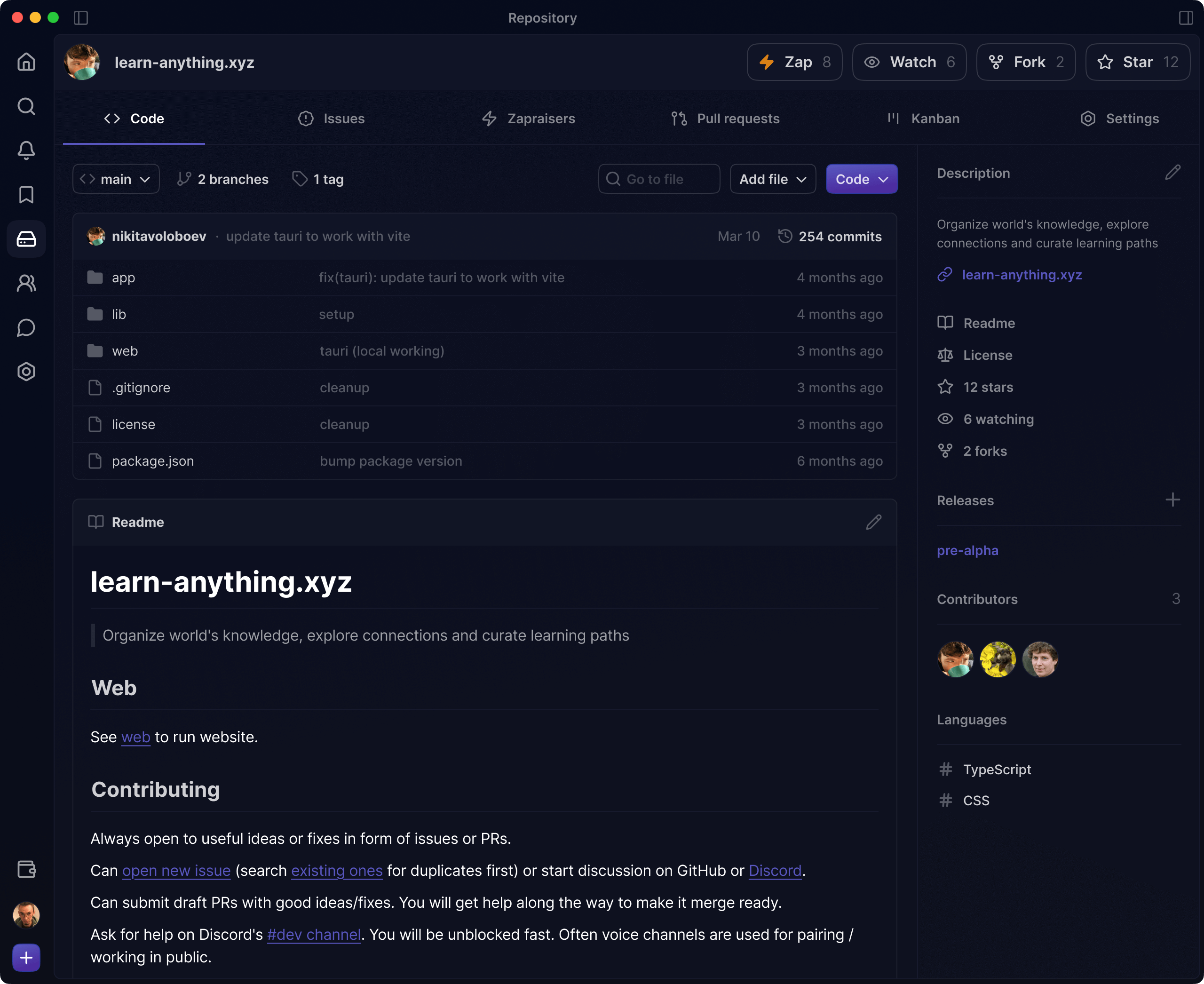Add a new release with plus icon
The width and height of the screenshot is (1204, 984).
click(x=1173, y=500)
